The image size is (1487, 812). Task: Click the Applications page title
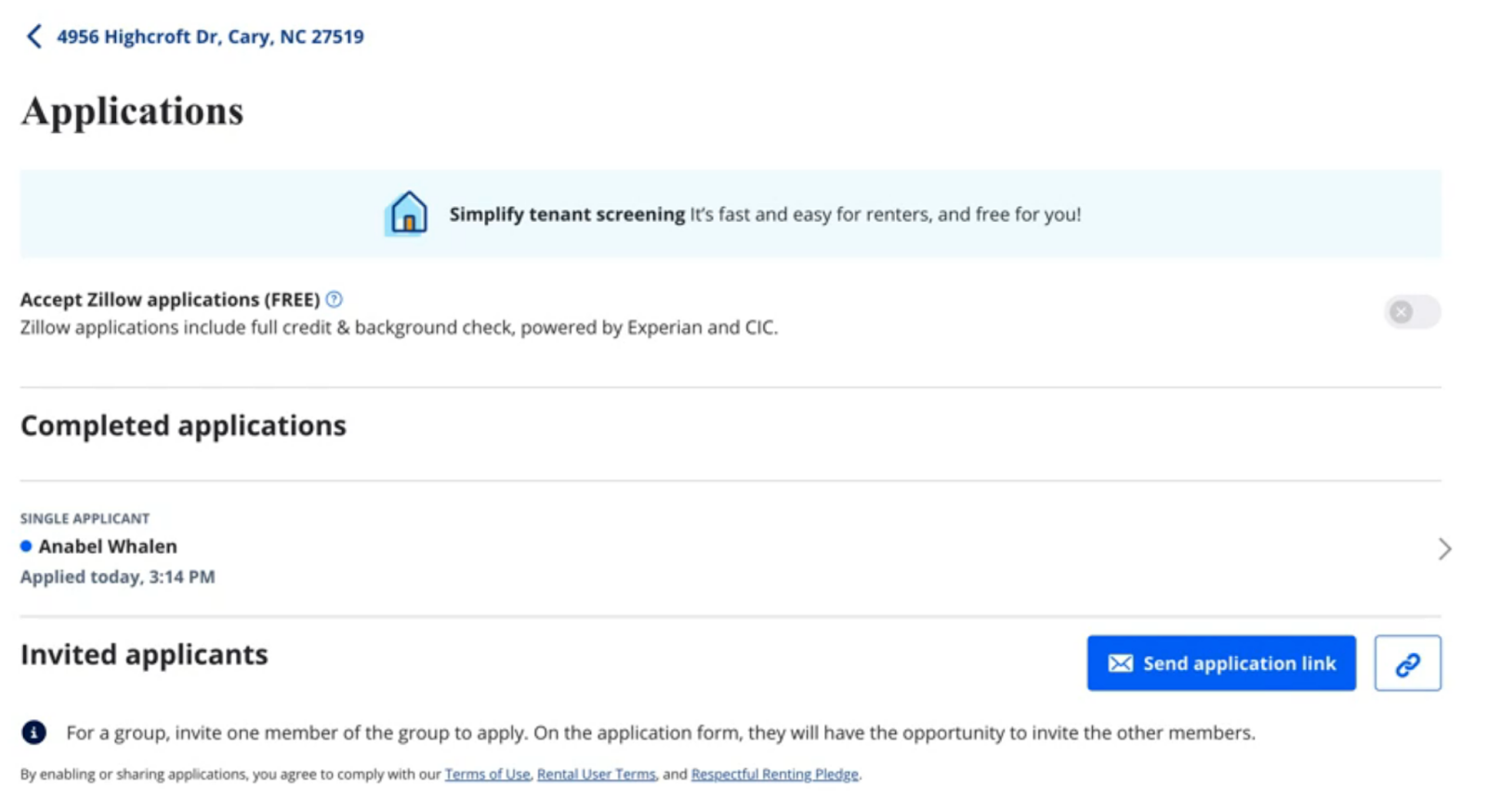click(x=132, y=112)
